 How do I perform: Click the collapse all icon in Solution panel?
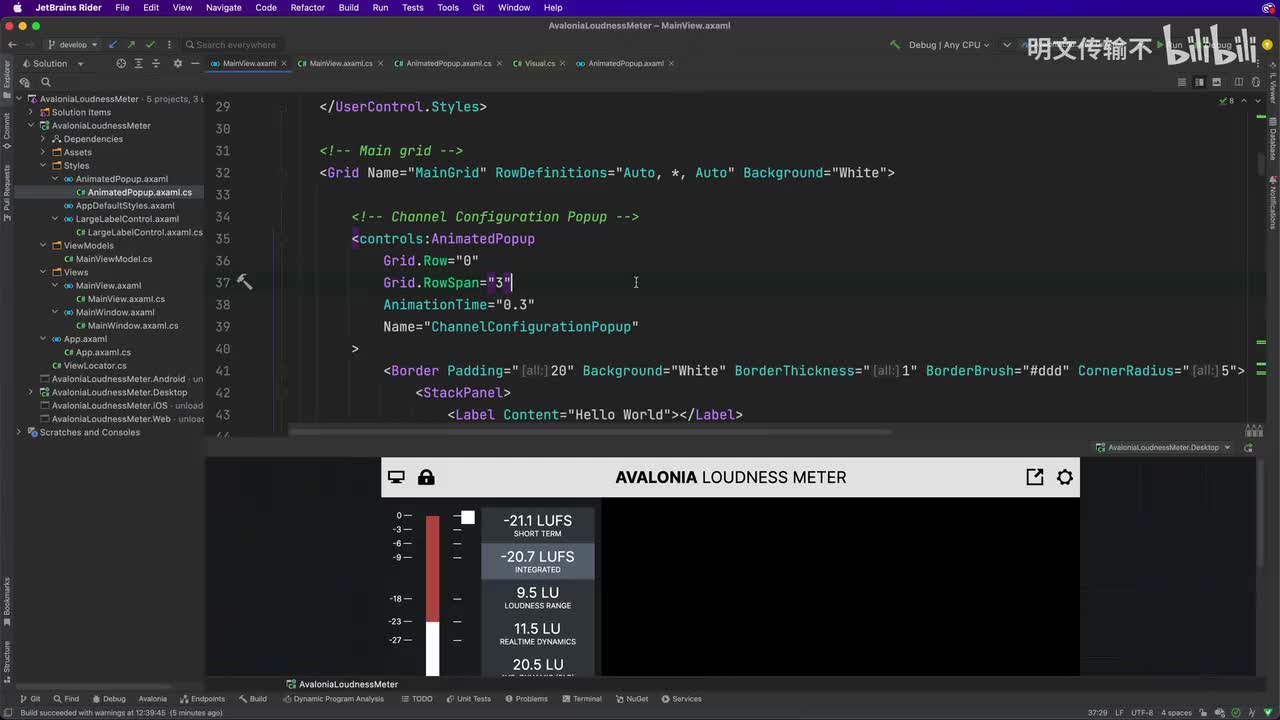tap(157, 63)
